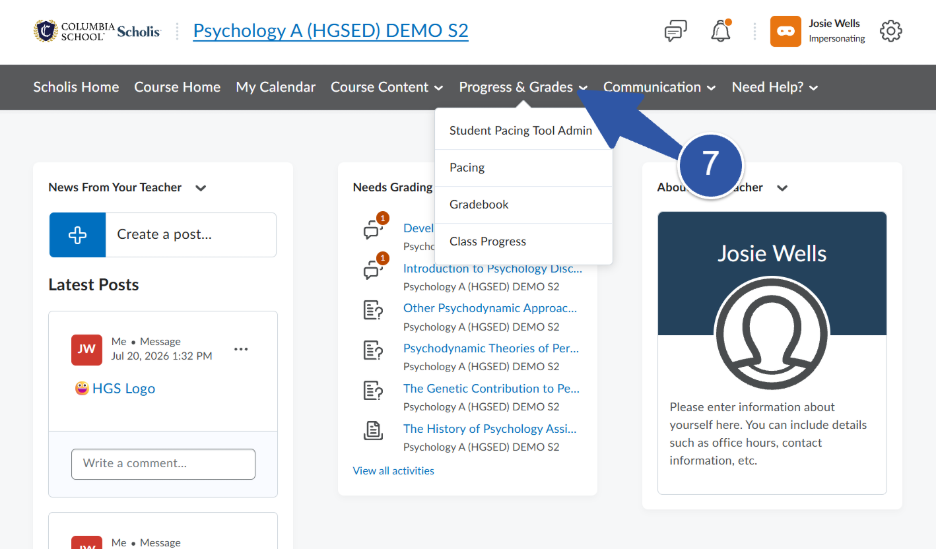The image size is (936, 549).
Task: Open Introduction to Psychology Disc... link
Action: click(x=492, y=269)
